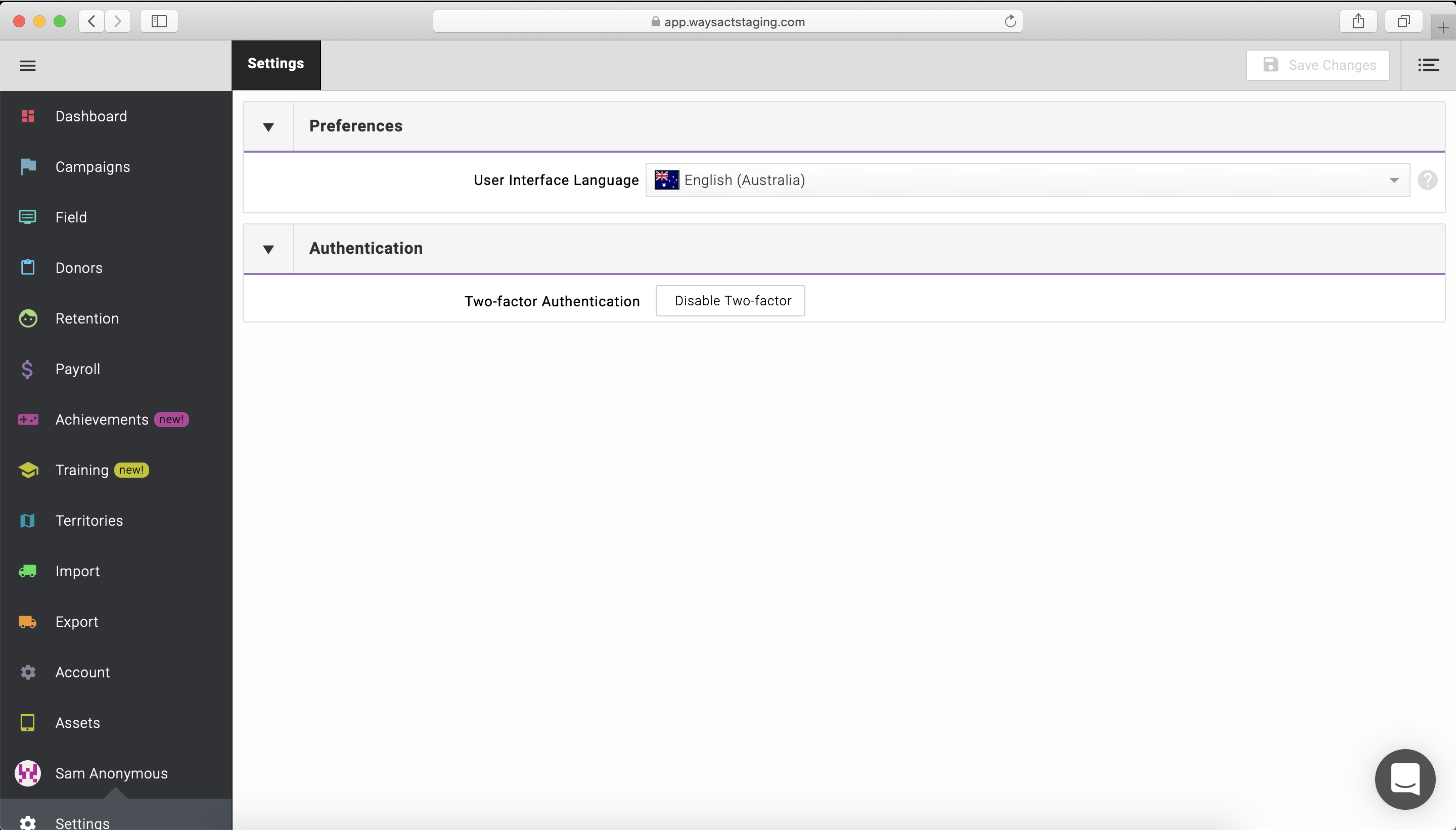Open the Assets section
The width and height of the screenshot is (1456, 830).
[x=77, y=722]
